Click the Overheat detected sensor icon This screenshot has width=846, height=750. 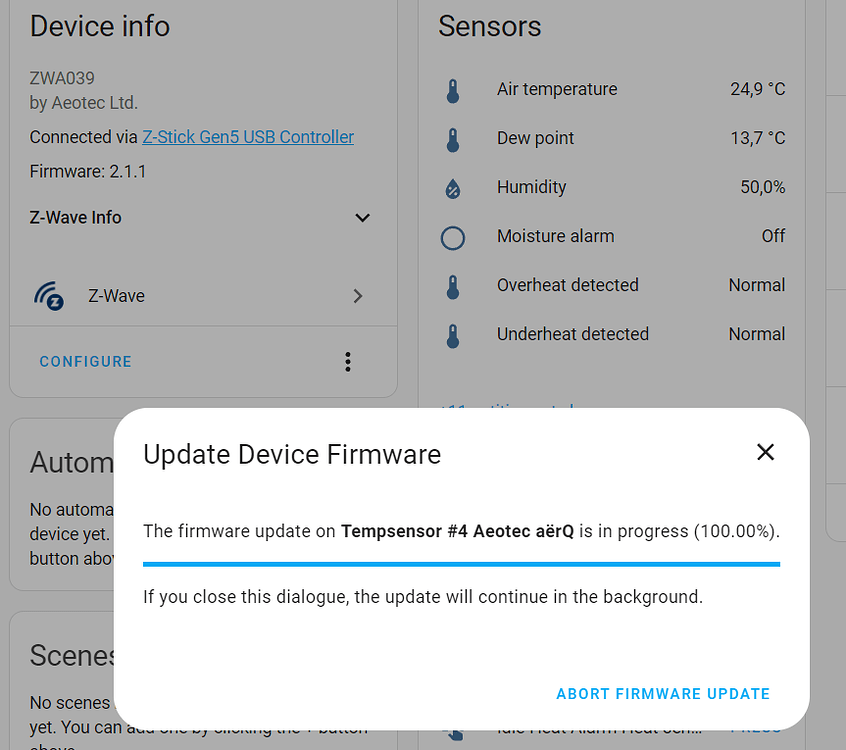(x=453, y=285)
